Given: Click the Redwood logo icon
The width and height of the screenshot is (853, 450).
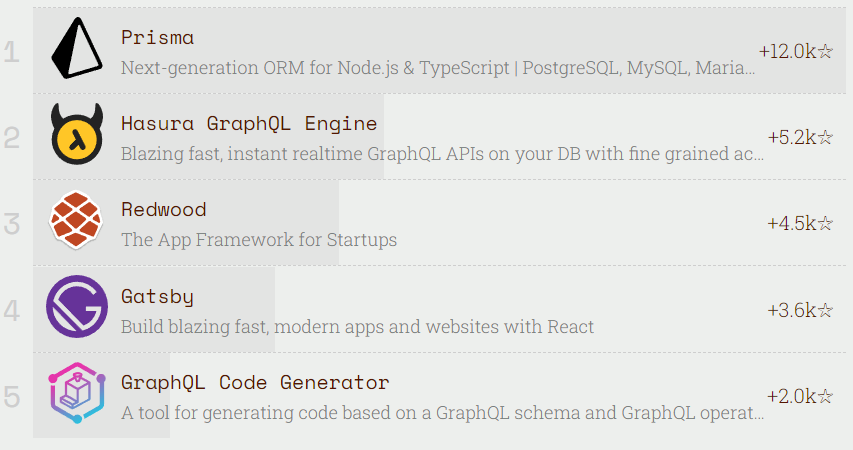Looking at the screenshot, I should point(77,222).
